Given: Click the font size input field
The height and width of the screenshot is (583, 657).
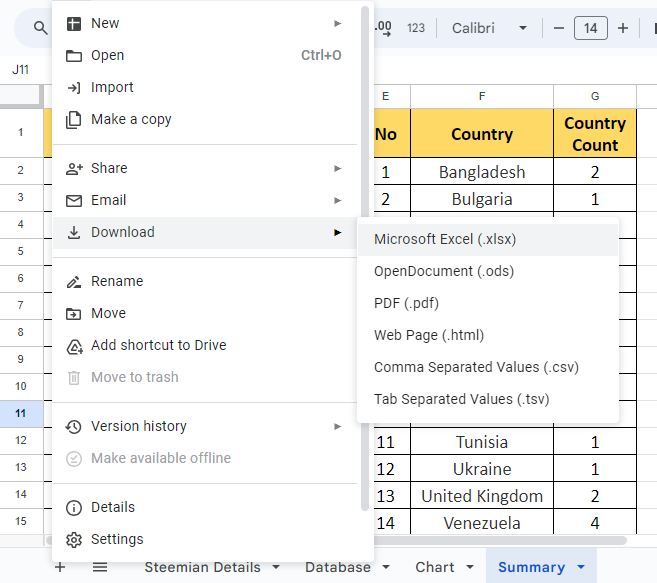Looking at the screenshot, I should (590, 28).
